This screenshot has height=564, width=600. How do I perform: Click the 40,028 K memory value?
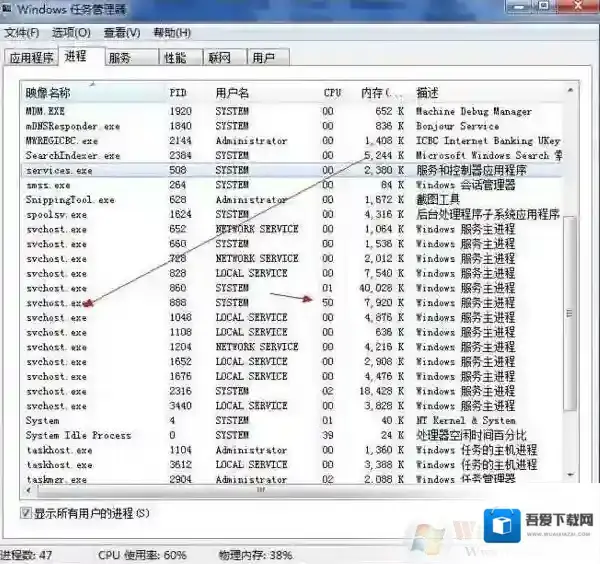[381, 288]
